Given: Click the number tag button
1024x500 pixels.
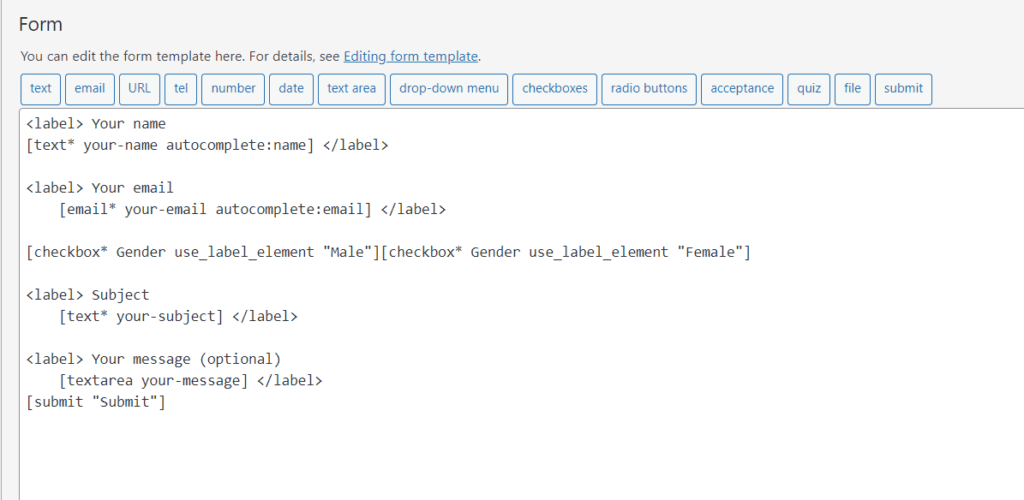Looking at the screenshot, I should click(x=233, y=88).
